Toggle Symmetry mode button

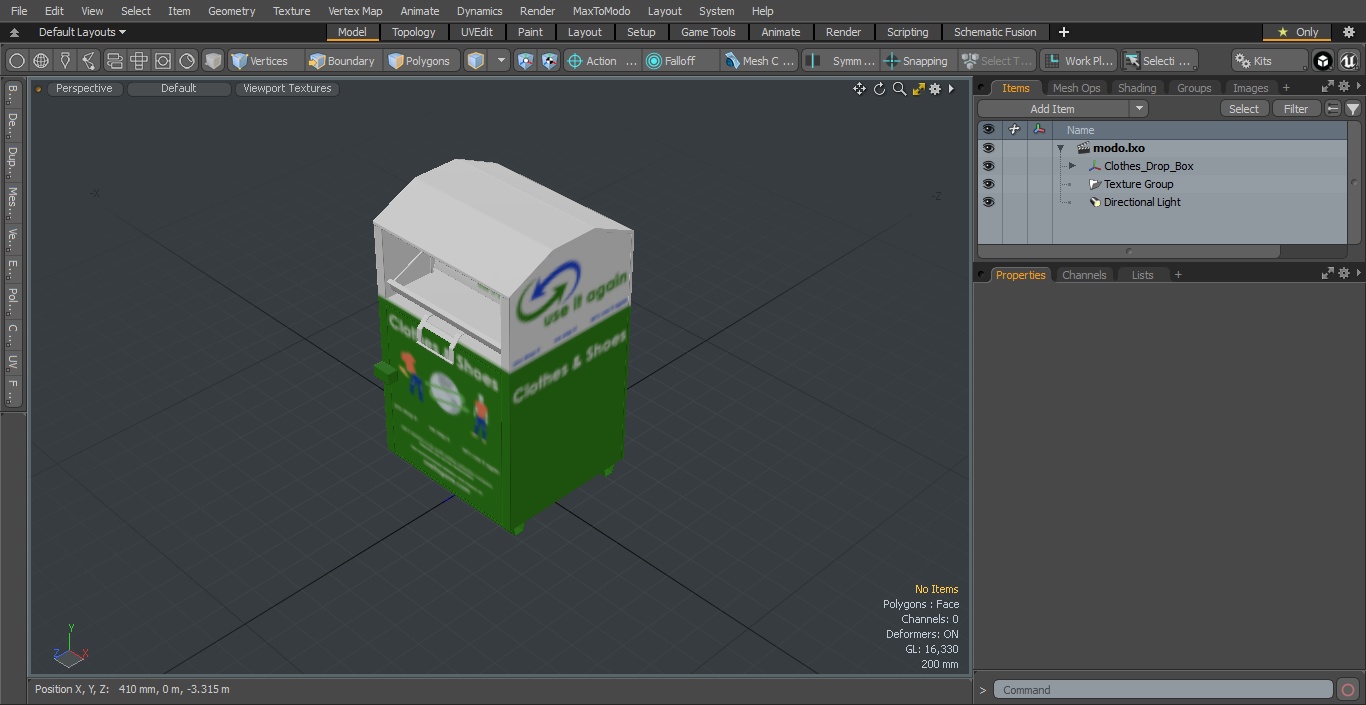coord(841,61)
